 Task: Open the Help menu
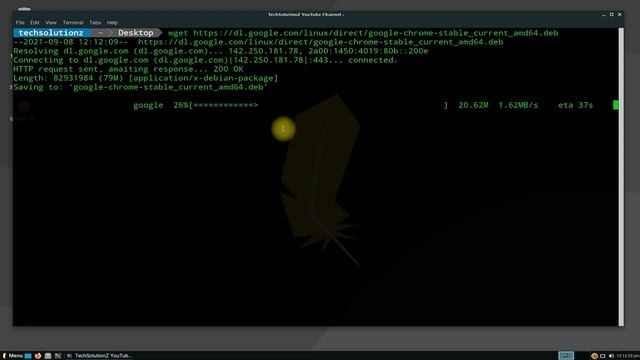tap(112, 22)
